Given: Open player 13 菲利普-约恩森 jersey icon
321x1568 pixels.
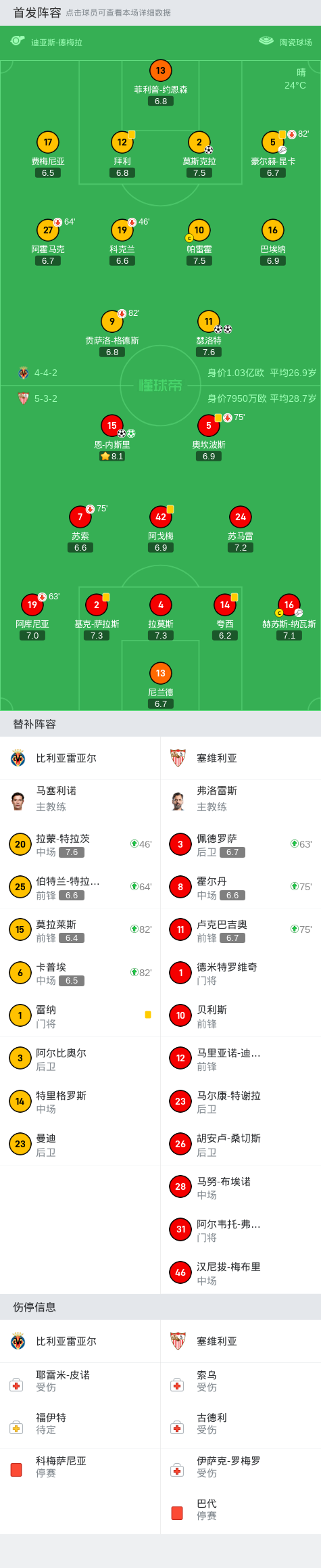Looking at the screenshot, I should [x=161, y=70].
